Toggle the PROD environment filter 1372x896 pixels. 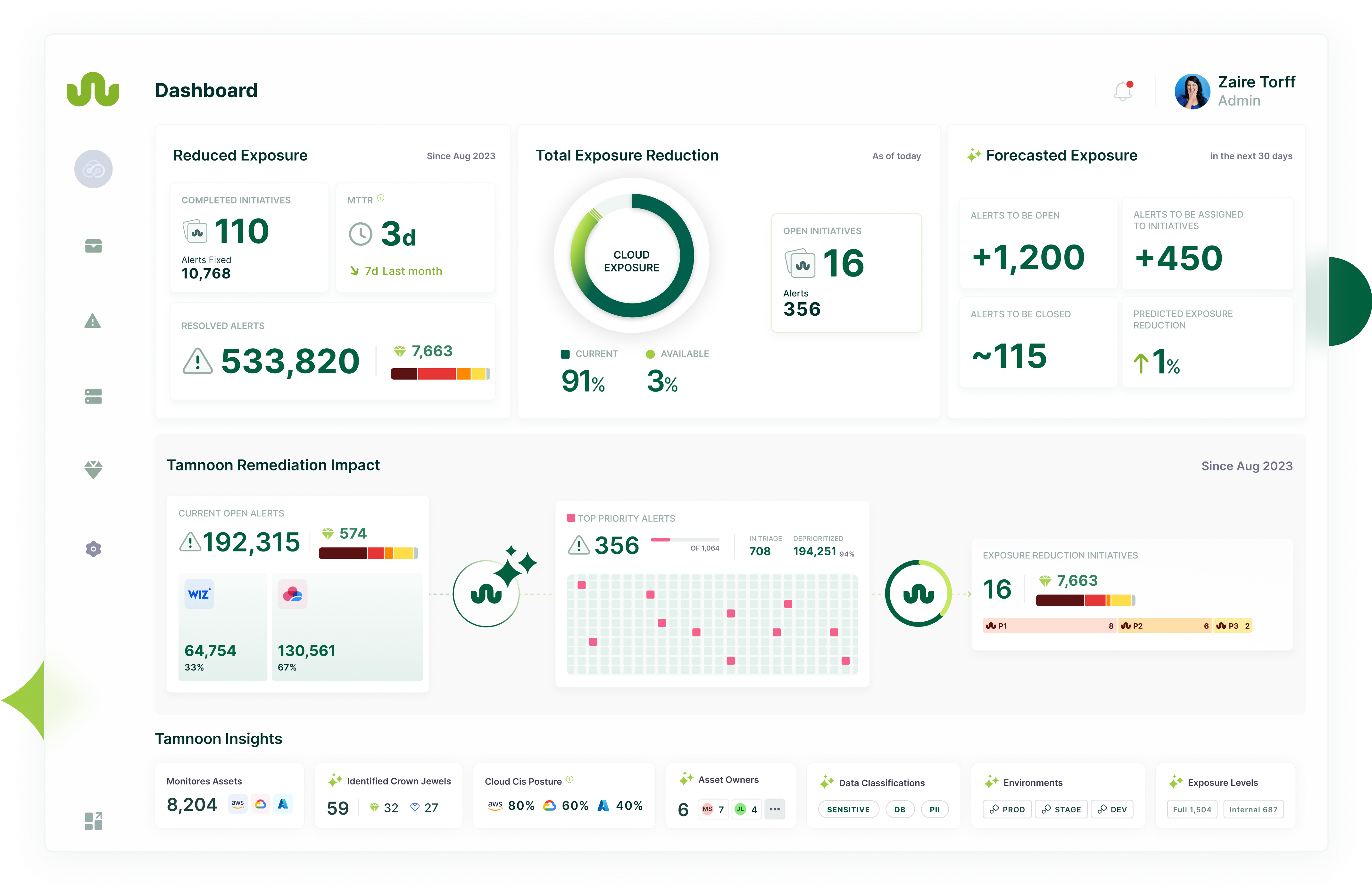coord(1007,809)
